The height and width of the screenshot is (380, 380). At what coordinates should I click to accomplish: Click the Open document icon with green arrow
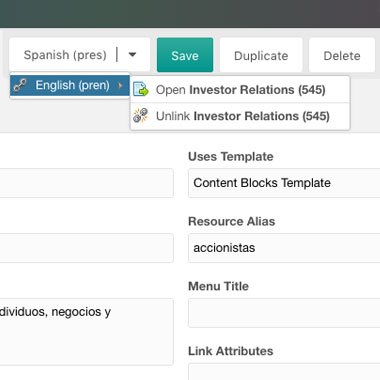click(140, 89)
